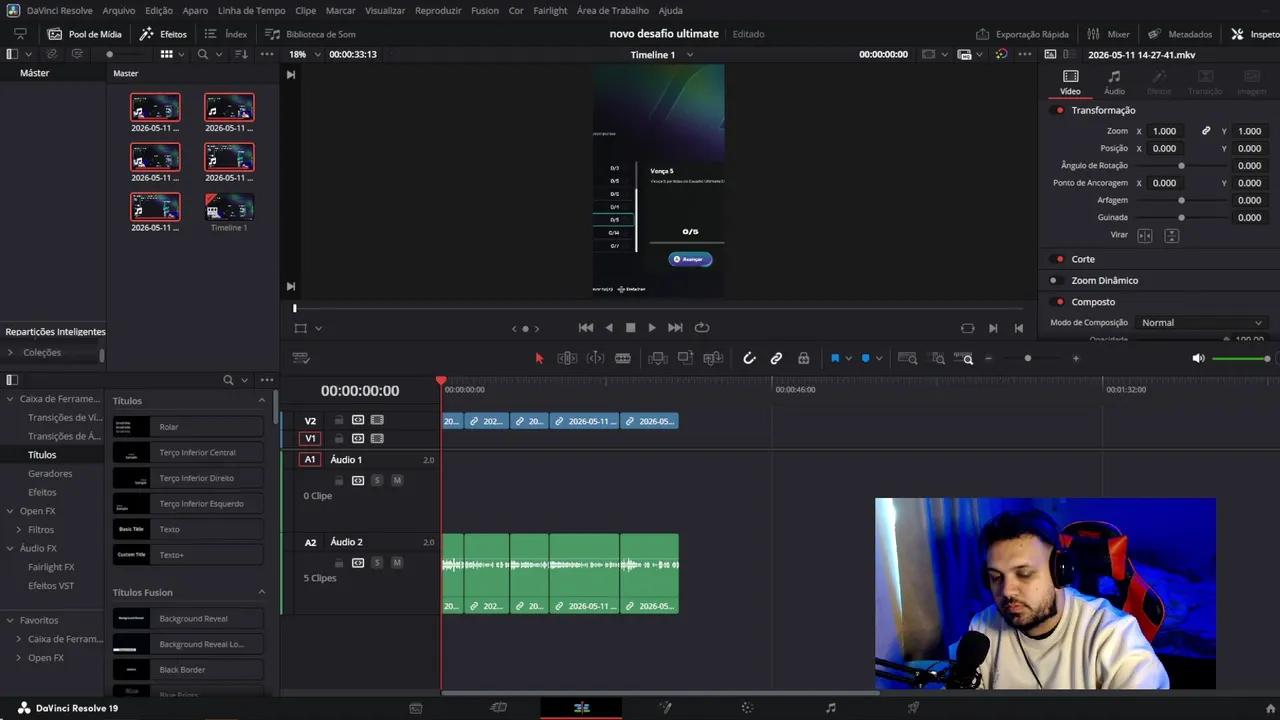Click the Overwrite clip icon in timeline toolbar
The width and height of the screenshot is (1280, 720).
coord(685,358)
